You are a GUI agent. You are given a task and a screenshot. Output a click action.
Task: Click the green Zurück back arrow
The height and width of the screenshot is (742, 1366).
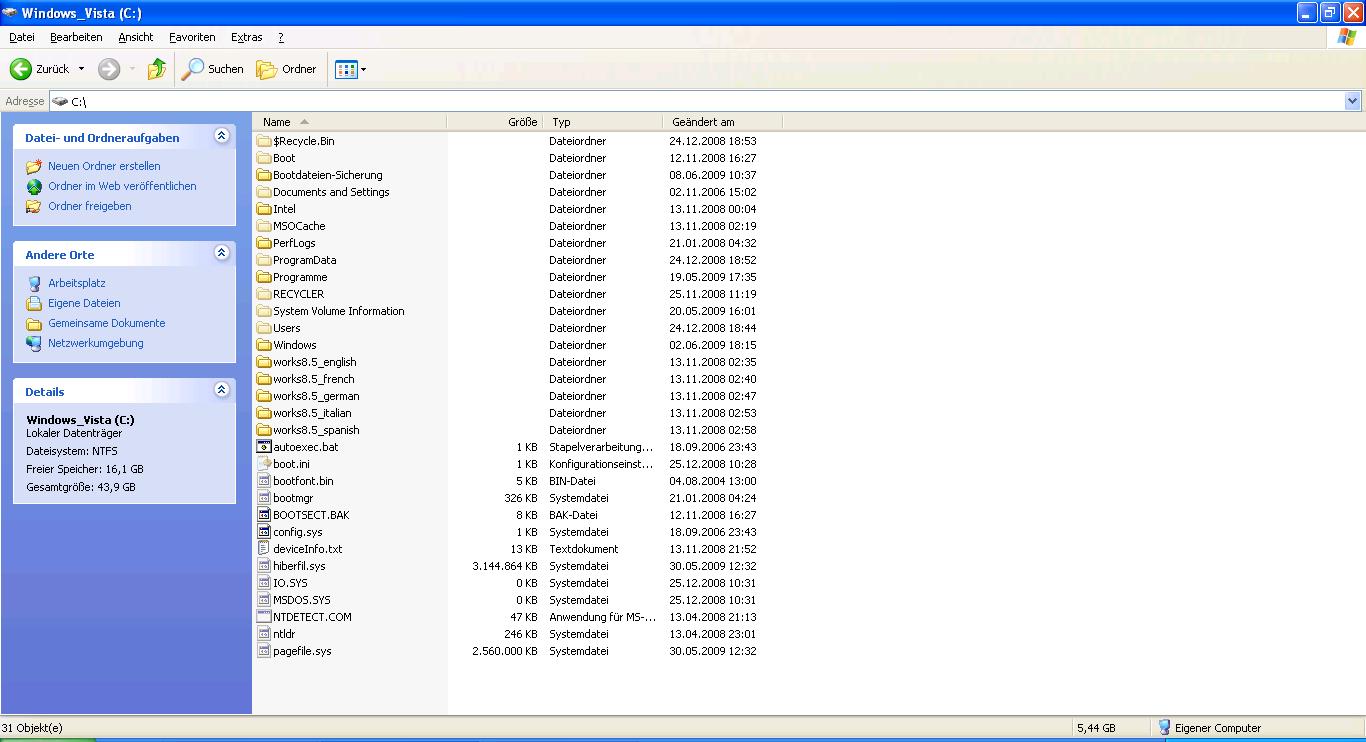(20, 69)
